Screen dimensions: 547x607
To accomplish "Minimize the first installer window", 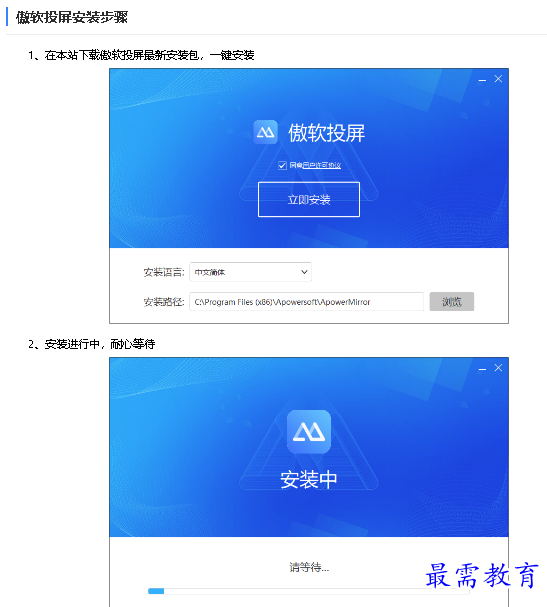I will click(482, 80).
